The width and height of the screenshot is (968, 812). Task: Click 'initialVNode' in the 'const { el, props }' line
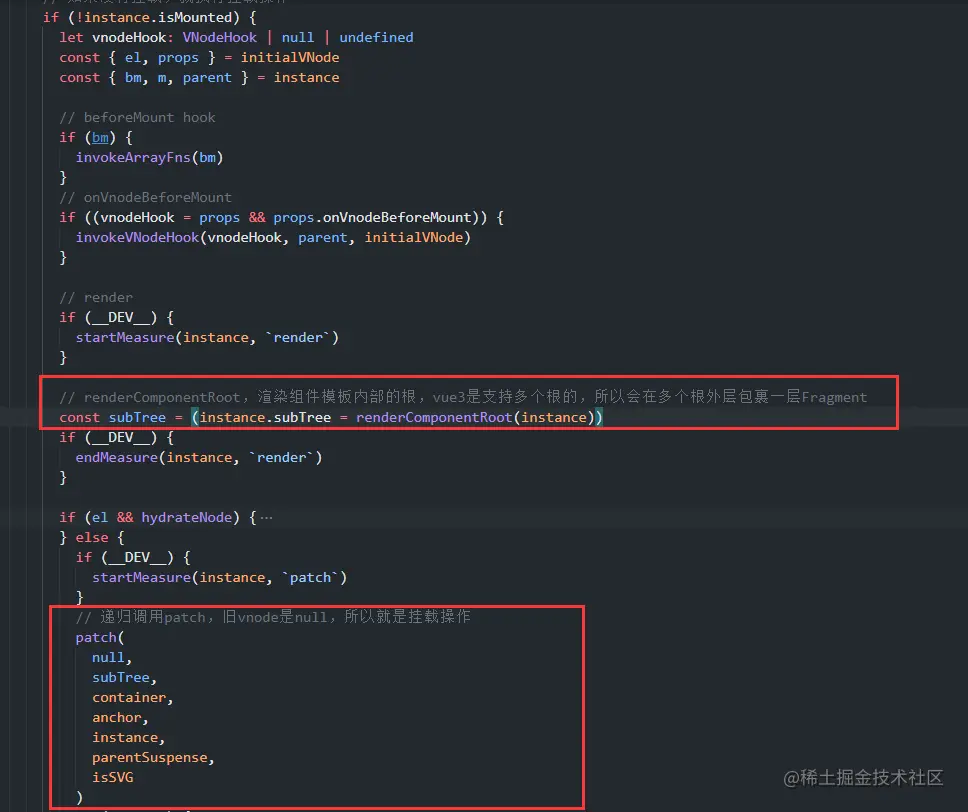coord(290,57)
